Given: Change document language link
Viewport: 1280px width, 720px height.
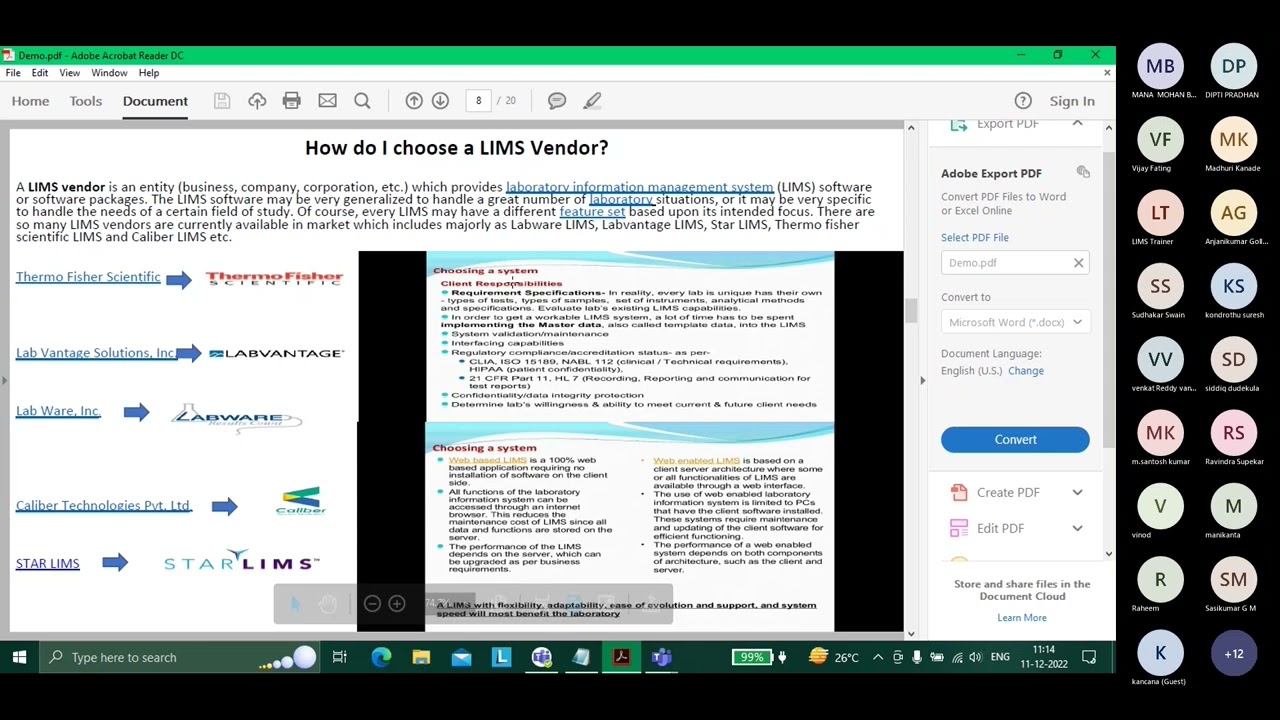Looking at the screenshot, I should pos(1026,370).
